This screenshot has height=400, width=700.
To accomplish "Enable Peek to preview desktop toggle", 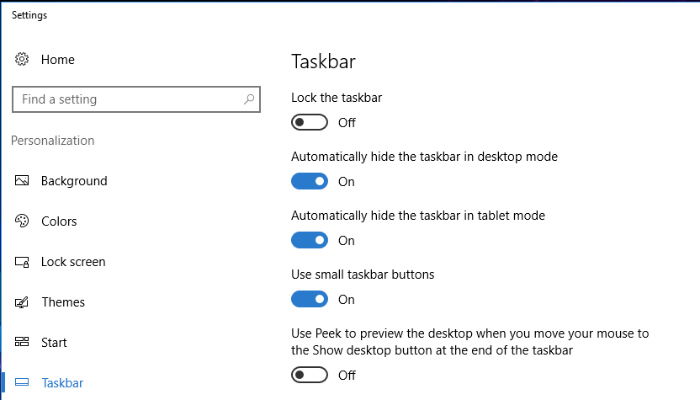I will [x=309, y=375].
